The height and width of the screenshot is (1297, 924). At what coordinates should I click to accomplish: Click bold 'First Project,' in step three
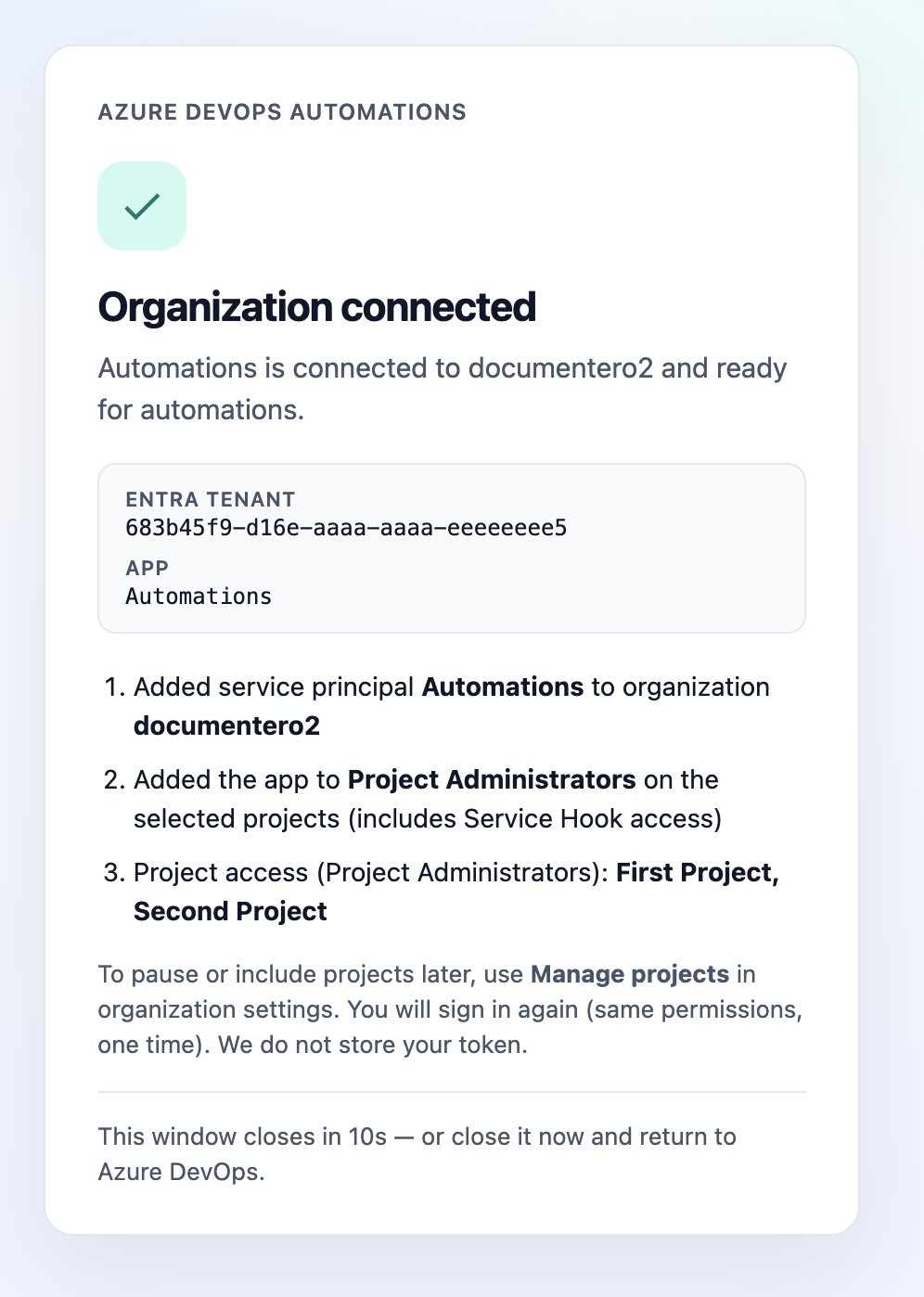click(x=698, y=872)
